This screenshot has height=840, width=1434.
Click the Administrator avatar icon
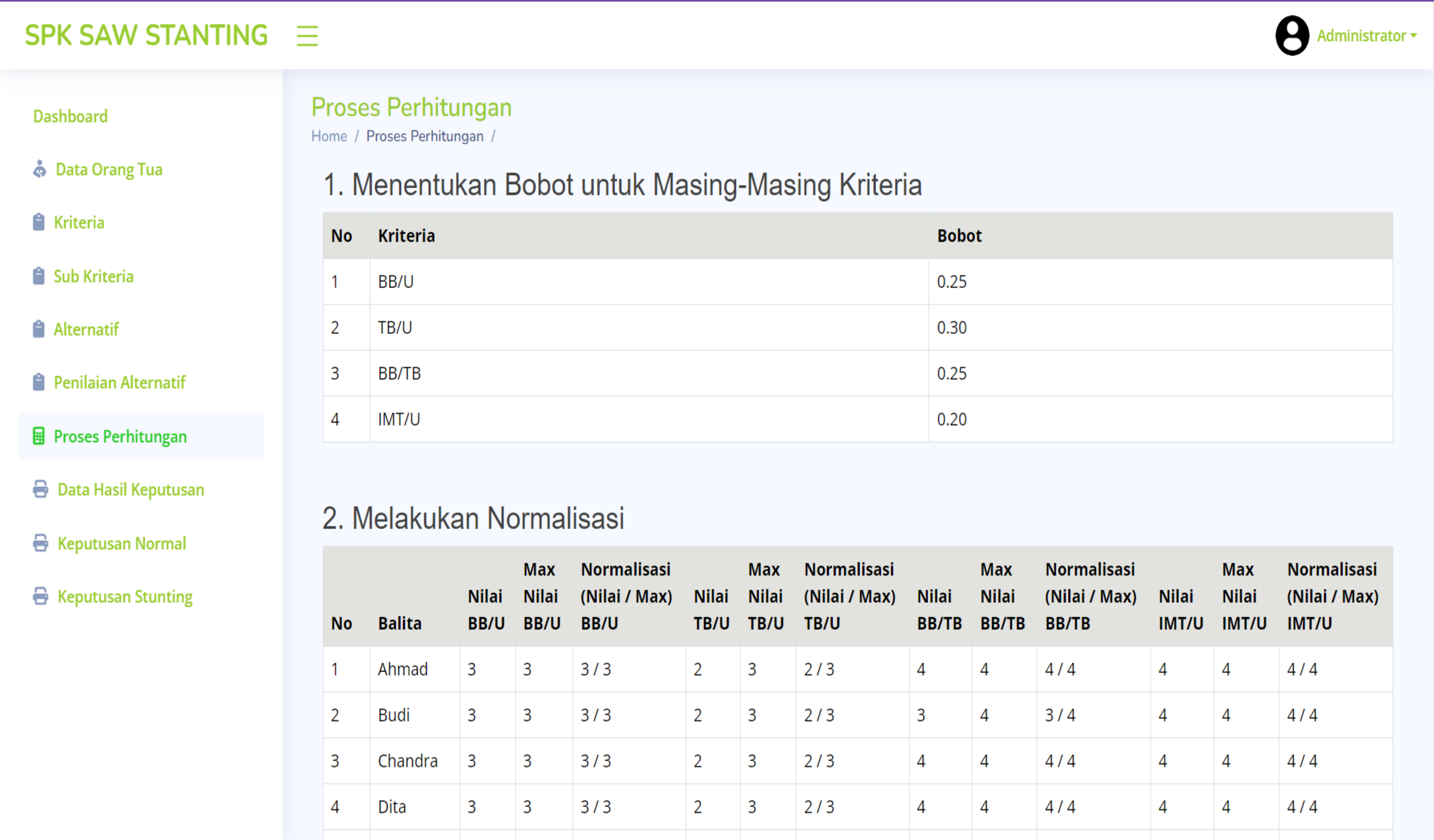point(1292,36)
